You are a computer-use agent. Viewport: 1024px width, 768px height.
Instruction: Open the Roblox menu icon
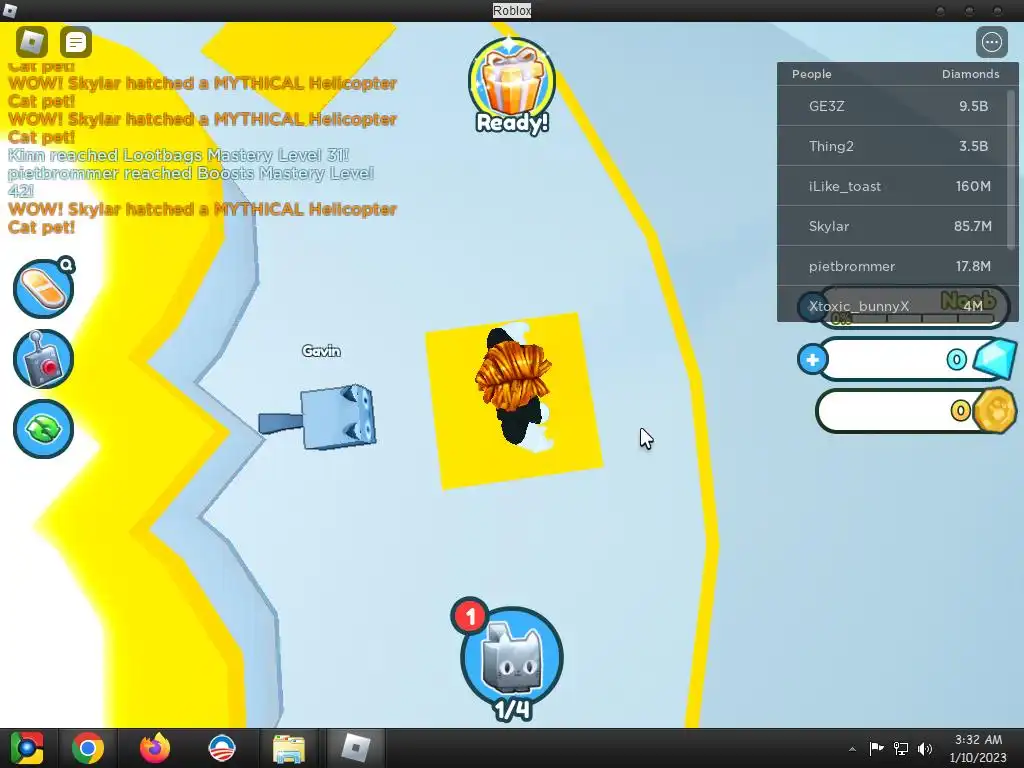click(x=31, y=42)
